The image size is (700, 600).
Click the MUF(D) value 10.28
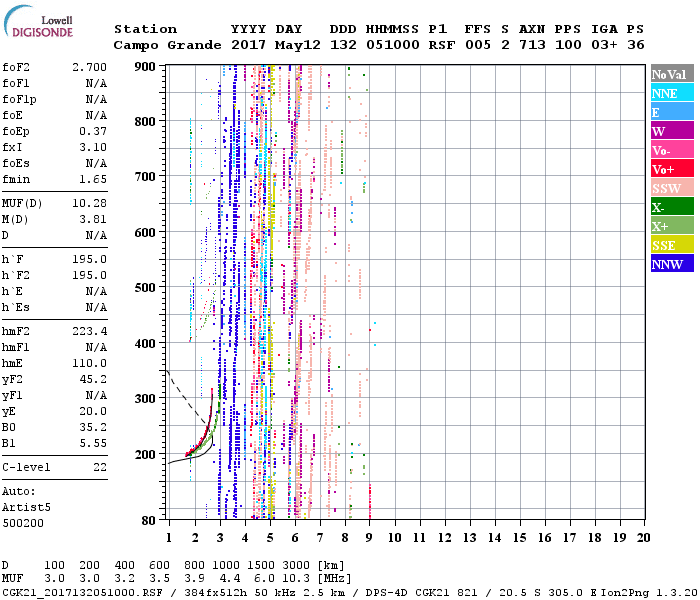pos(89,203)
